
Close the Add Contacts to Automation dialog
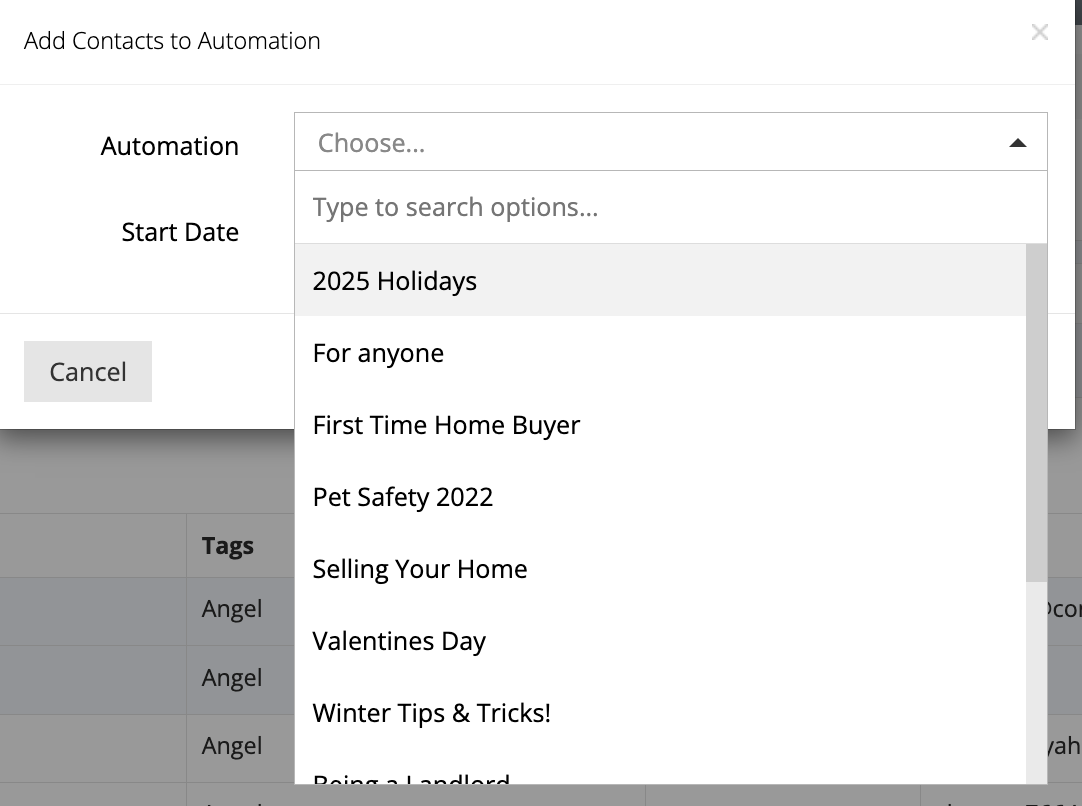pos(1039,33)
